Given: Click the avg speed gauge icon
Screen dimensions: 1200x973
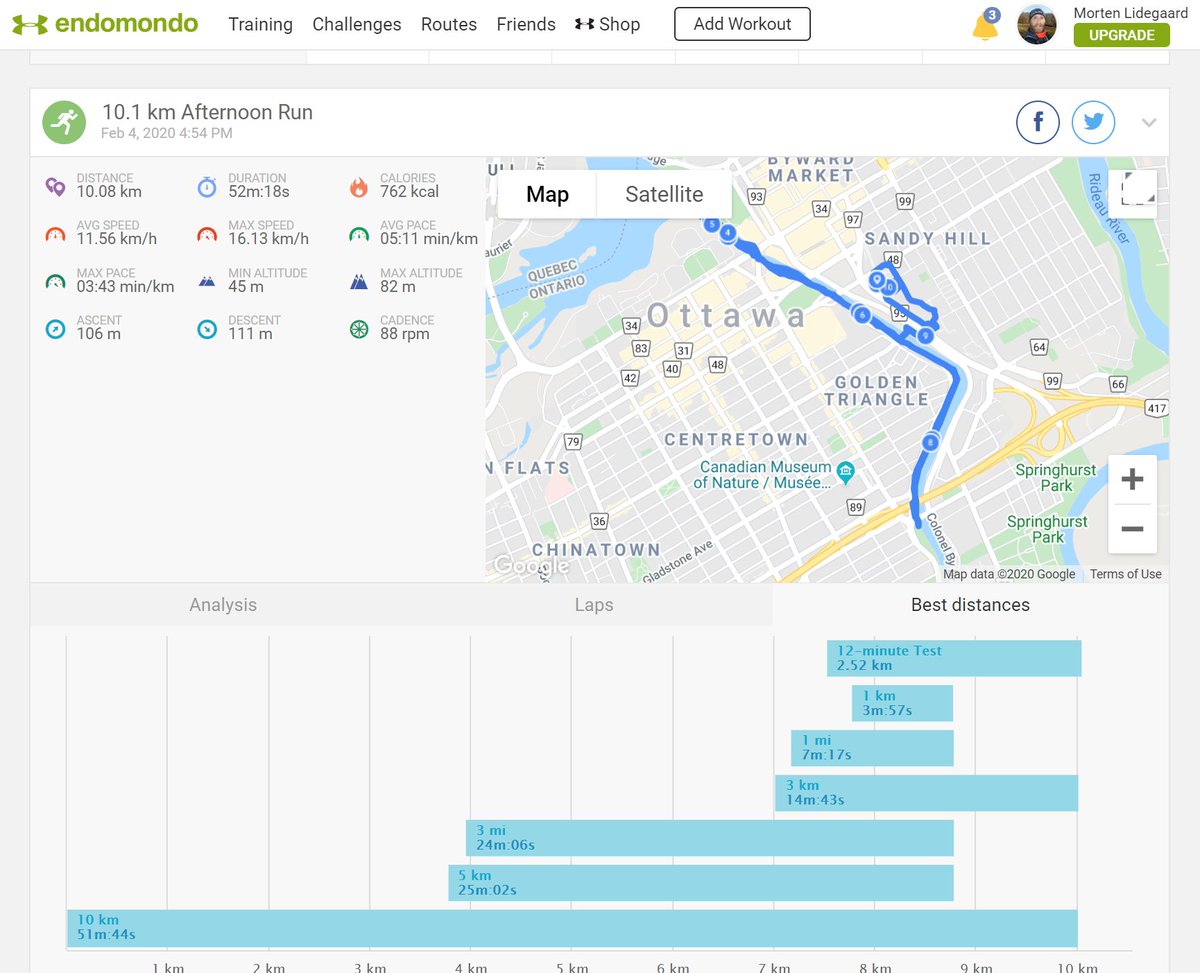Looking at the screenshot, I should pos(55,234).
